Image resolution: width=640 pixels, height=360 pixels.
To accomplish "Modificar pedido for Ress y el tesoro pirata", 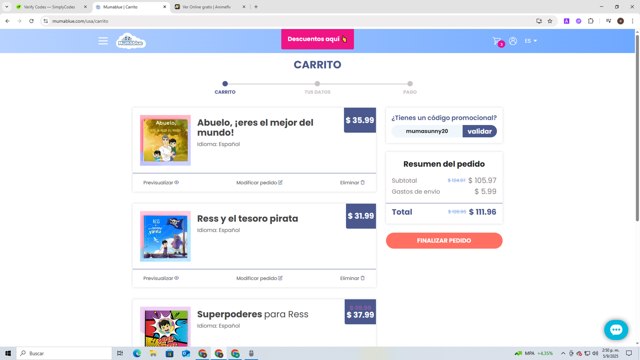I will (259, 278).
